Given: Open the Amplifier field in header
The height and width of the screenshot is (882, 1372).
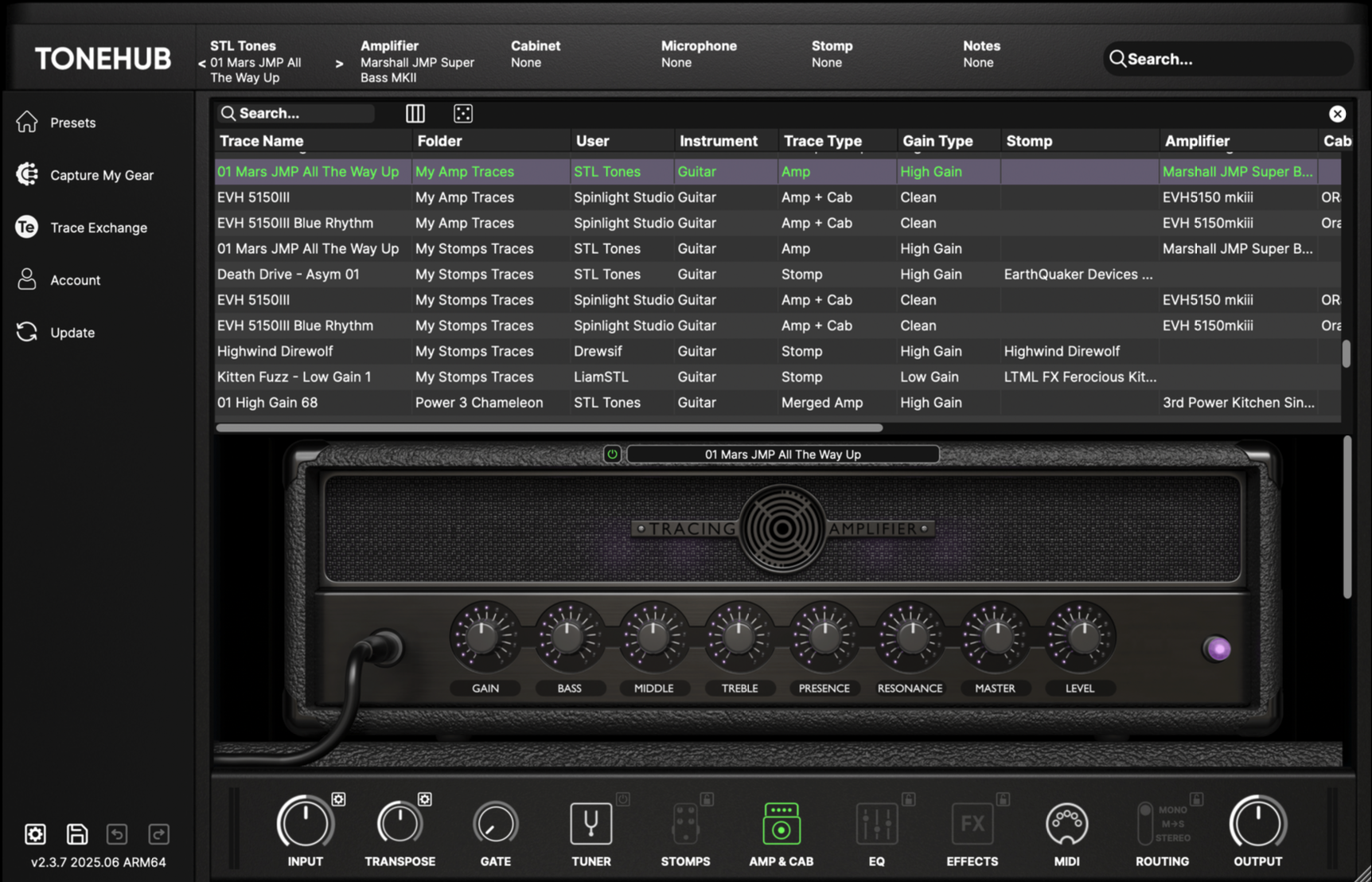Looking at the screenshot, I should [x=417, y=61].
